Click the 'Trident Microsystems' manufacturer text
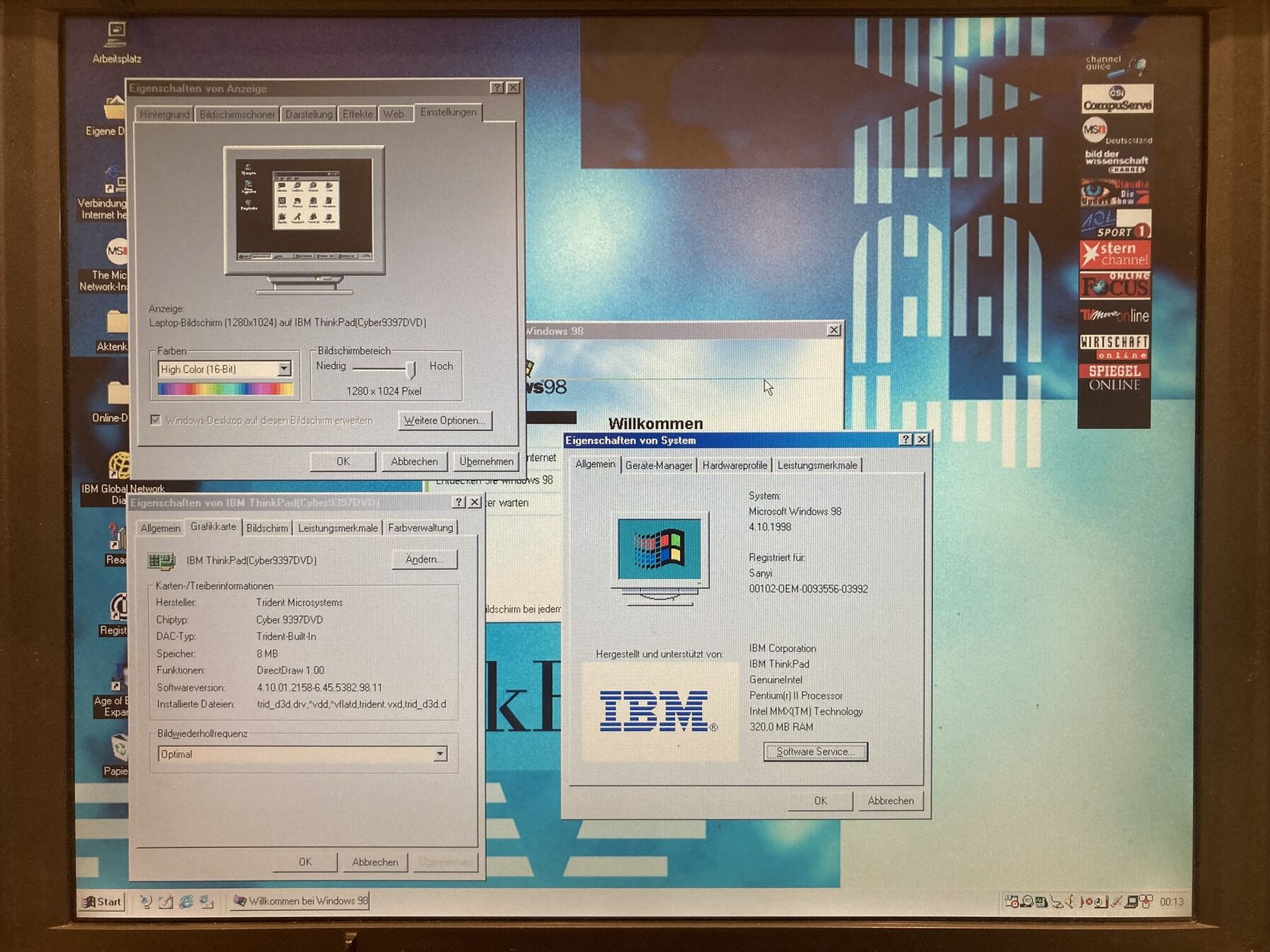This screenshot has width=1270, height=952. point(299,602)
